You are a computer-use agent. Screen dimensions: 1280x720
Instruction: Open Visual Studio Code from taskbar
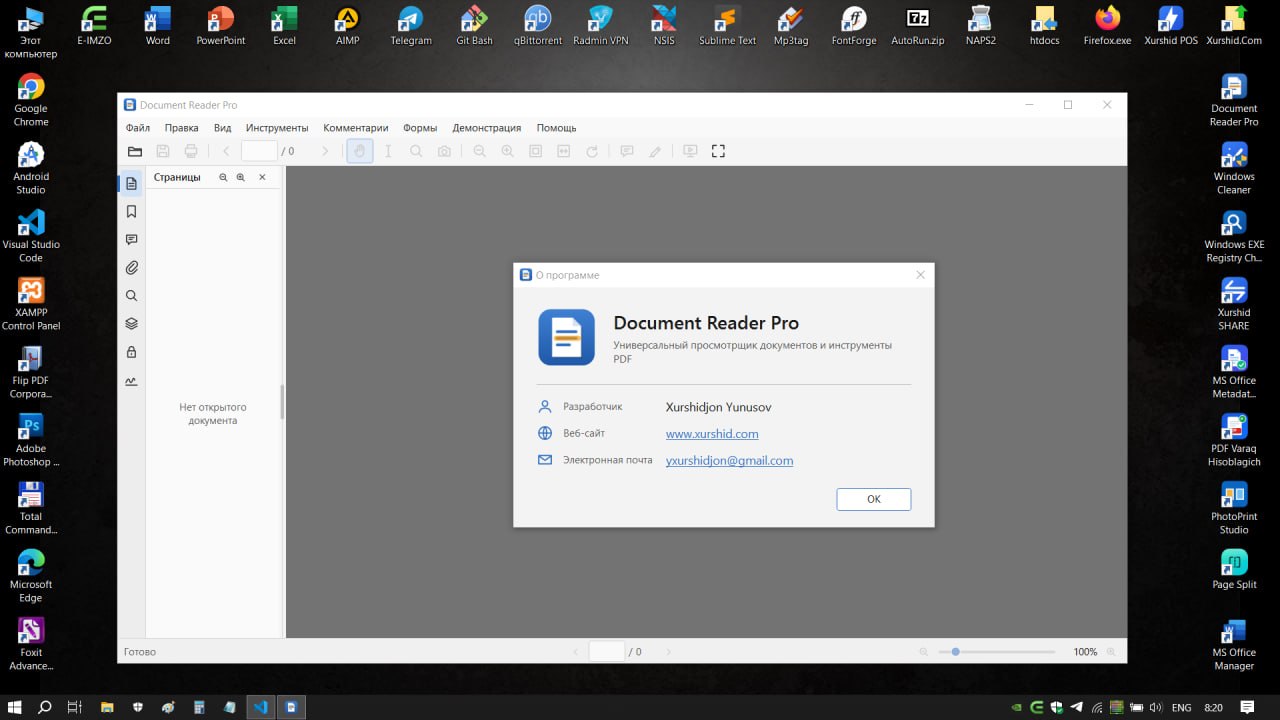[x=260, y=707]
